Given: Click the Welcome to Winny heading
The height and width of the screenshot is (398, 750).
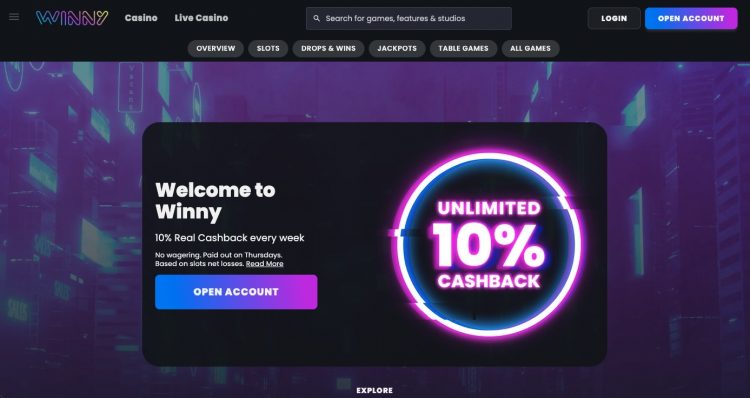Looking at the screenshot, I should [x=215, y=201].
